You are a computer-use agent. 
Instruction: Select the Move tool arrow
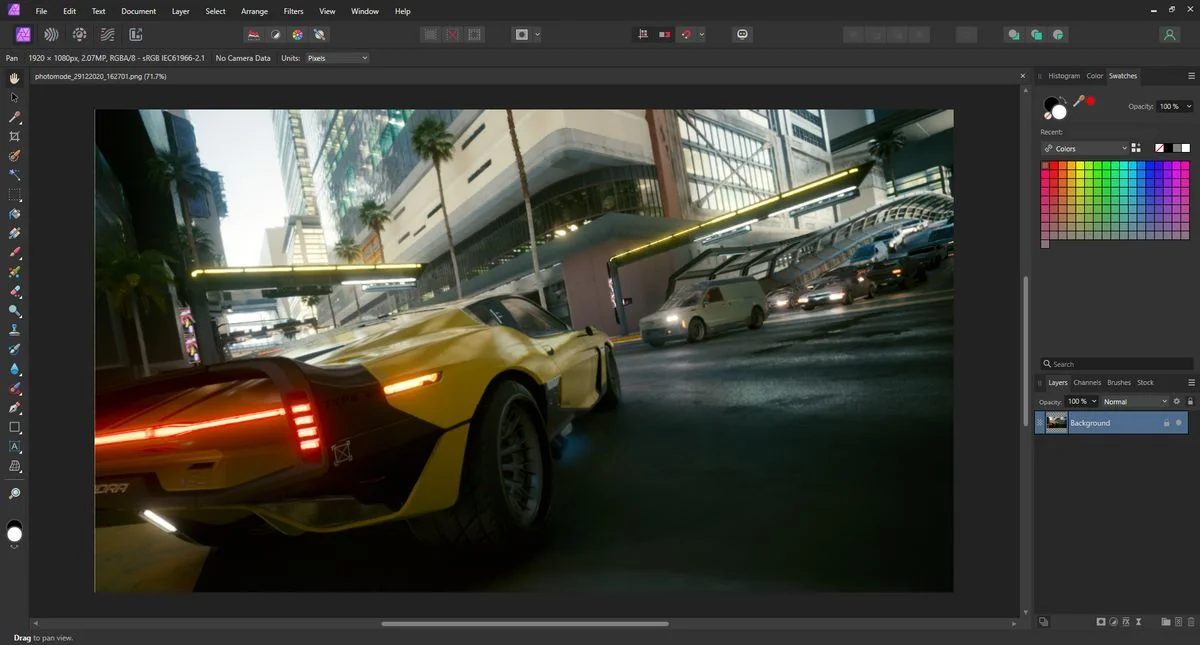pos(14,97)
